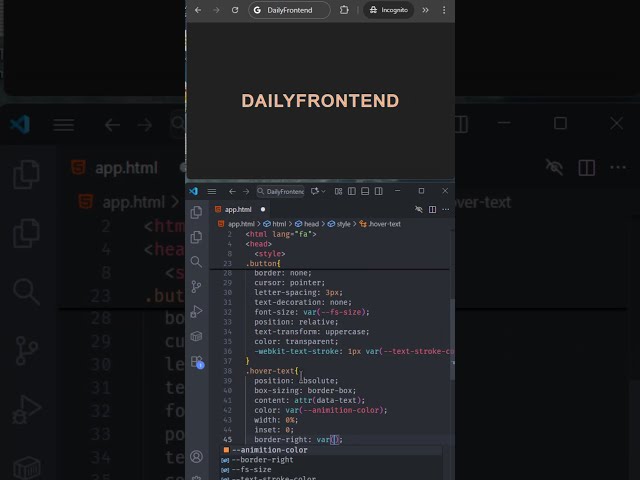Select the --fs-size suggestion
The image size is (640, 480).
pos(331,470)
